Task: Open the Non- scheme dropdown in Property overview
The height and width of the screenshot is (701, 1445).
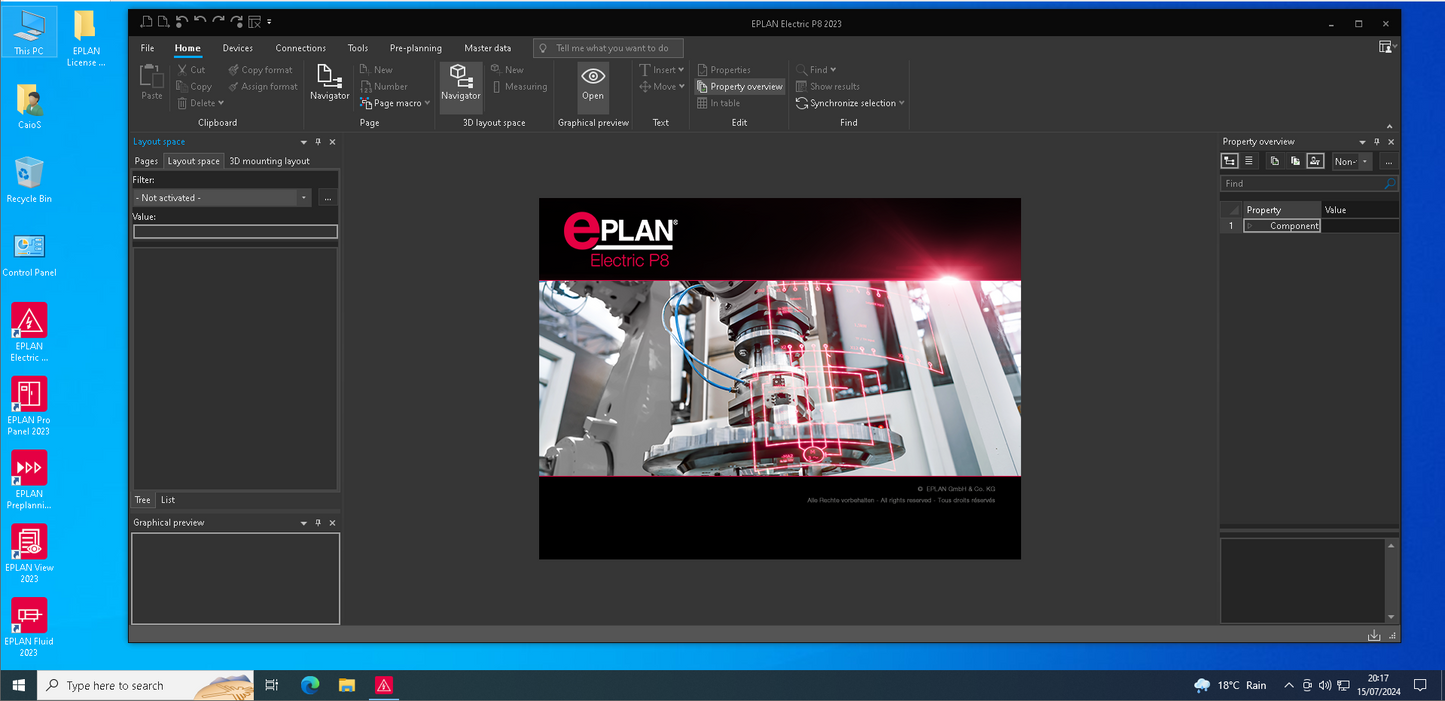Action: [1365, 161]
